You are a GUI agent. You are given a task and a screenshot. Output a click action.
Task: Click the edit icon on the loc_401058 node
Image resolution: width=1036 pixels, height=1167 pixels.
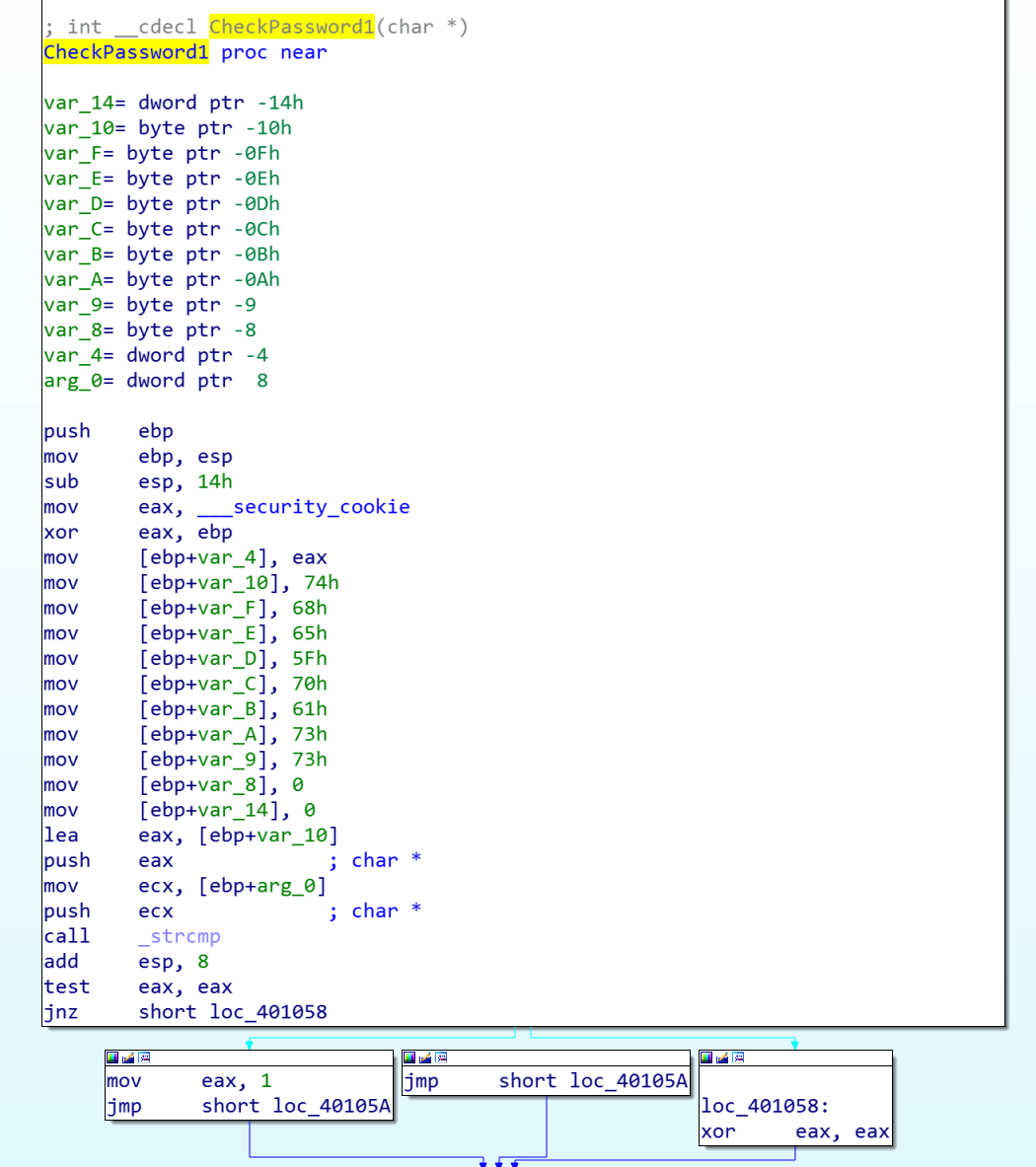tap(722, 1058)
